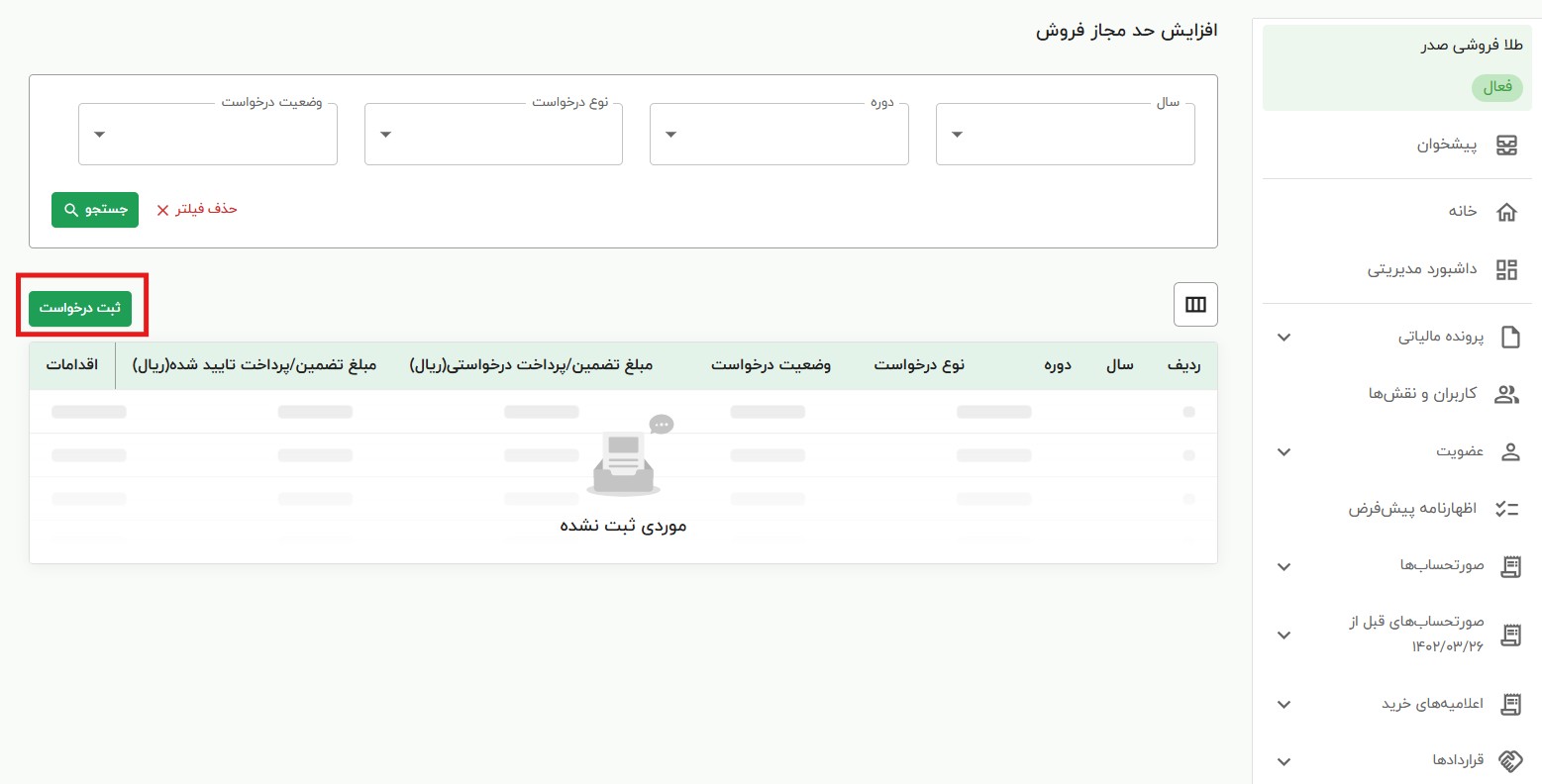
Task: Click the قراردادها handshake icon
Action: (x=1510, y=761)
